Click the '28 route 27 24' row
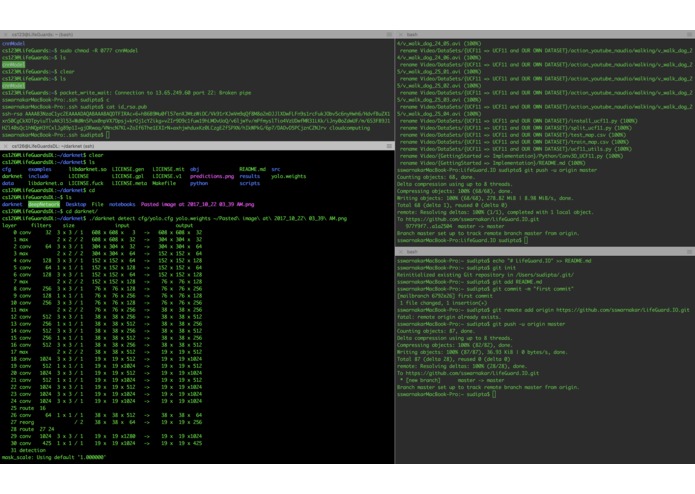 [x=32, y=430]
